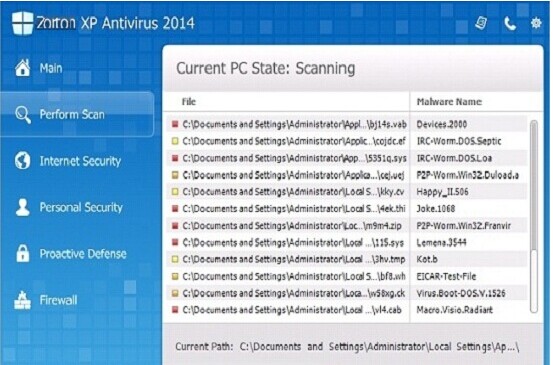Click the brick wall icon beside Firewall

pos(23,300)
